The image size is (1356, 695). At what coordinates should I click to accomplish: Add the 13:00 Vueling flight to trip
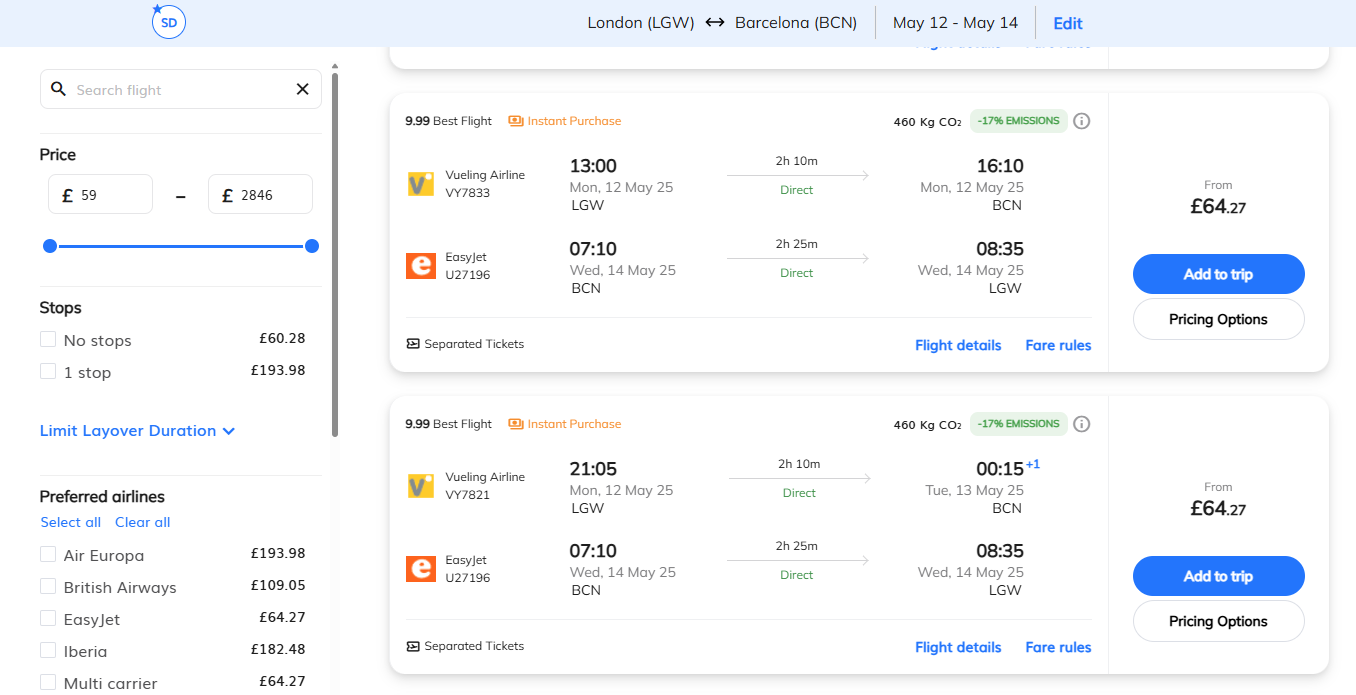(x=1218, y=274)
